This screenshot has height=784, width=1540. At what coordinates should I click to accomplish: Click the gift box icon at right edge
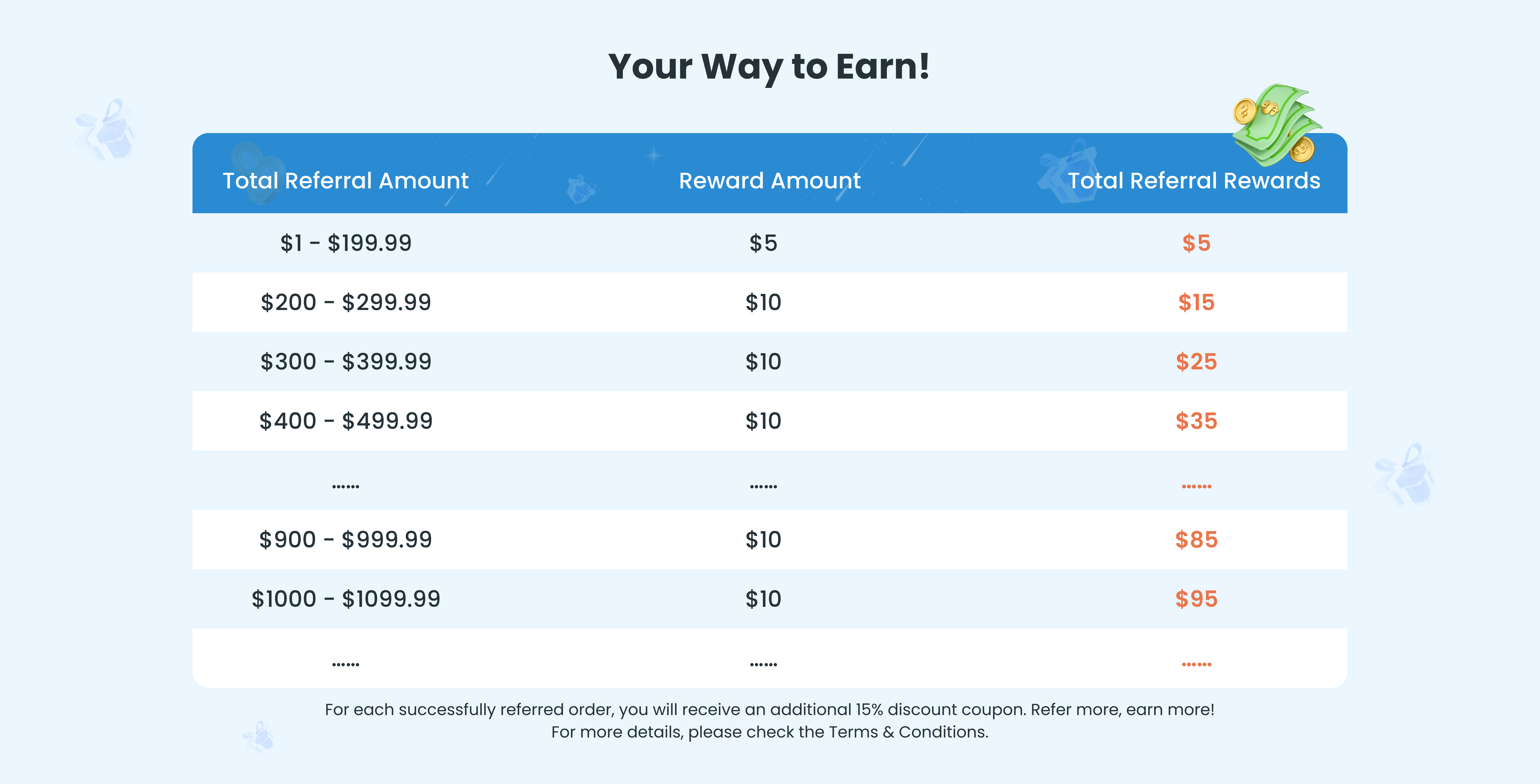[1406, 475]
